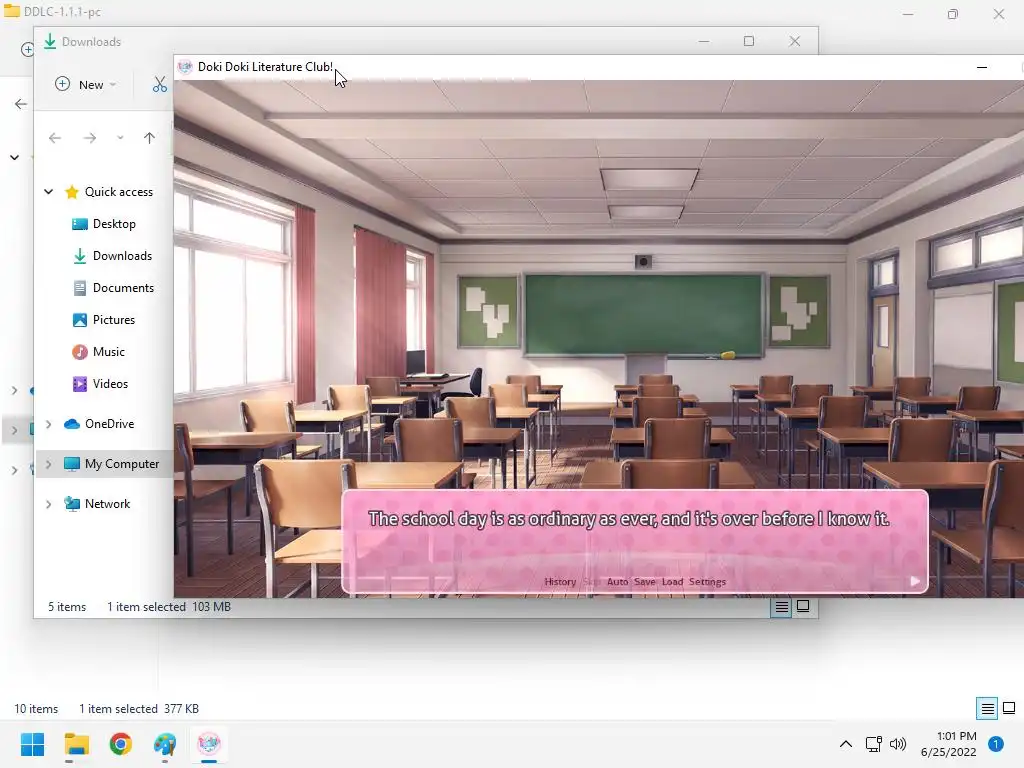Open the New menu in Downloads window
The height and width of the screenshot is (768, 1024).
[86, 84]
